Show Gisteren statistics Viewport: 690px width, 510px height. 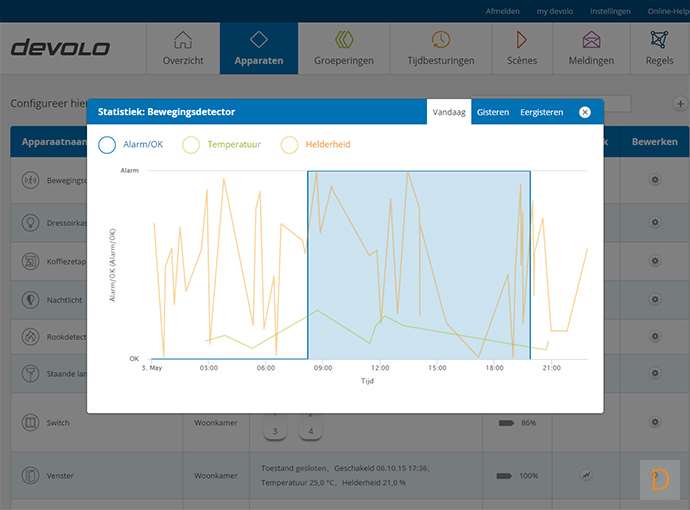pos(493,112)
